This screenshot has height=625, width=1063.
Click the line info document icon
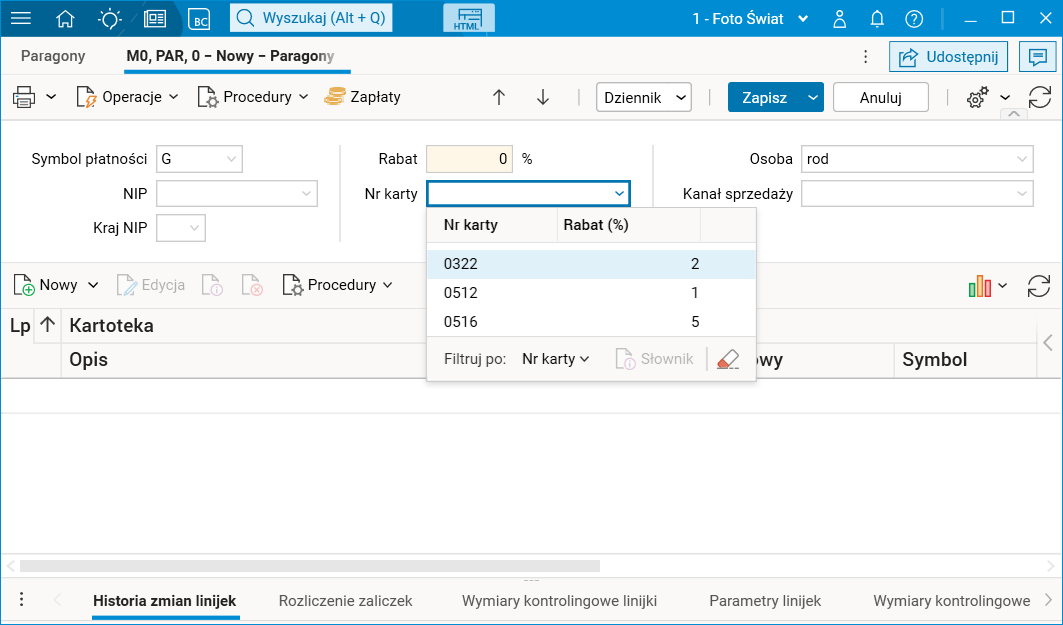coord(212,285)
